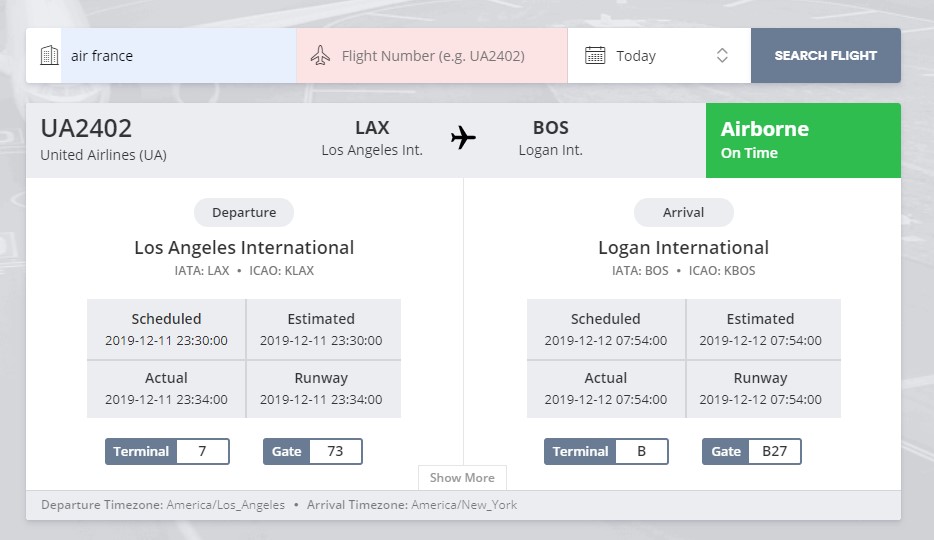The height and width of the screenshot is (540, 934).
Task: Select the Departure pill label
Action: click(244, 213)
